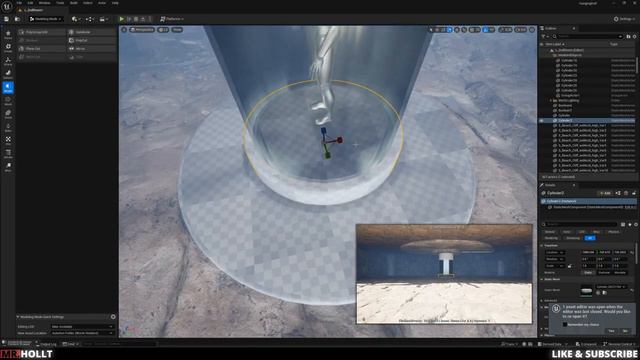Open Output Log in status bar
The image size is (640, 360).
tap(47, 344)
